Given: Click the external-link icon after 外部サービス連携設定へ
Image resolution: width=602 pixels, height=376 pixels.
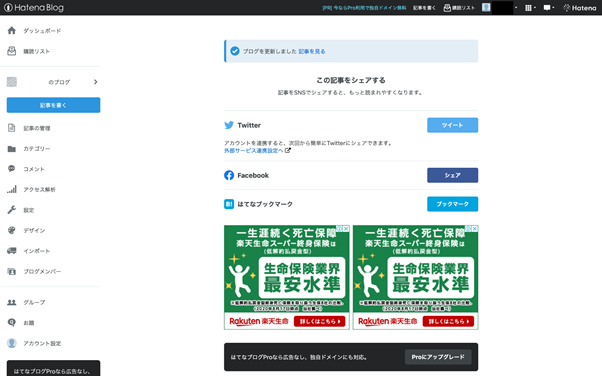Looking at the screenshot, I should coord(288,151).
